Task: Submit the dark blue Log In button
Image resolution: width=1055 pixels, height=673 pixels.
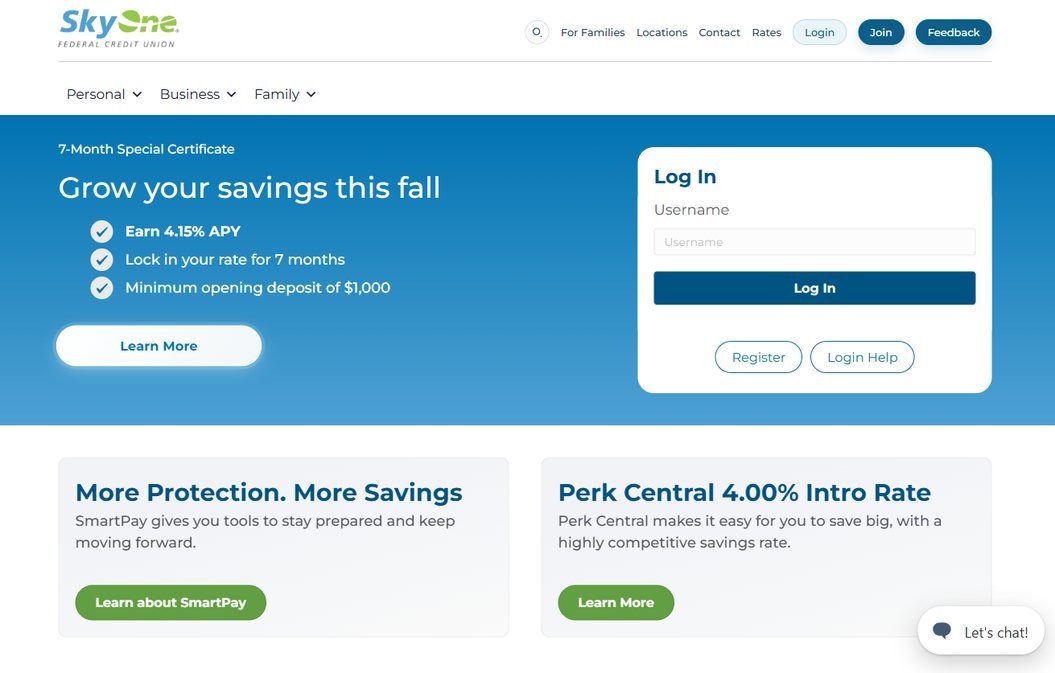Action: (814, 288)
